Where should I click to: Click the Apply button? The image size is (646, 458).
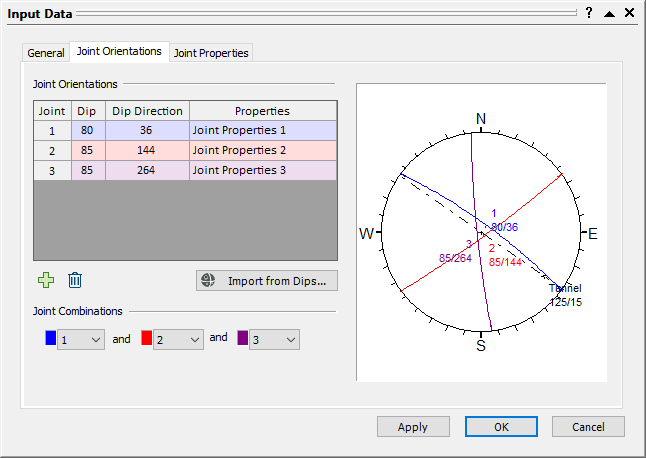413,427
